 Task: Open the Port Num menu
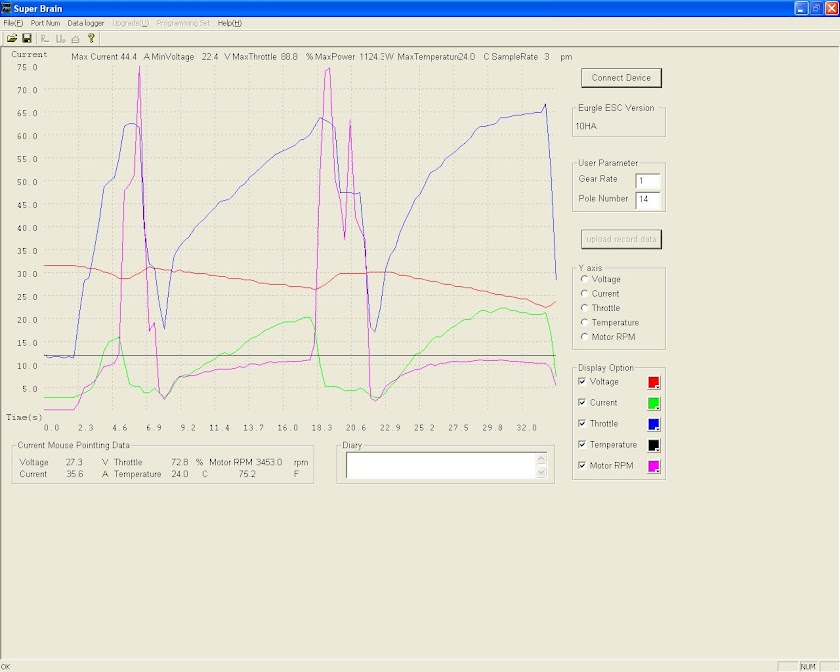[45, 23]
